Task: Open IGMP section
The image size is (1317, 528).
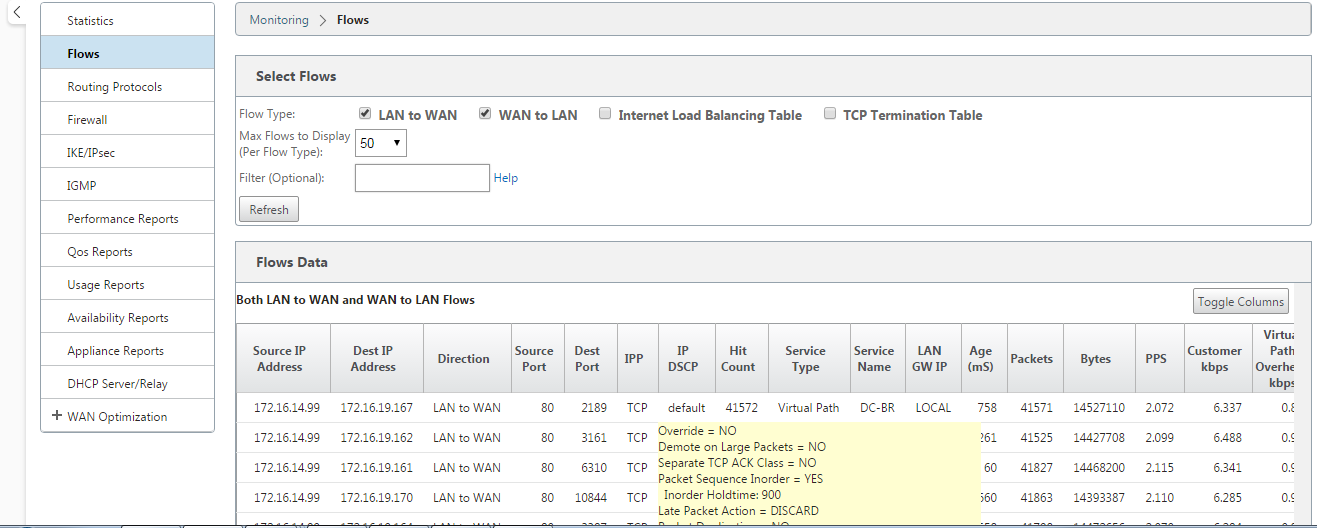Action: (x=127, y=185)
